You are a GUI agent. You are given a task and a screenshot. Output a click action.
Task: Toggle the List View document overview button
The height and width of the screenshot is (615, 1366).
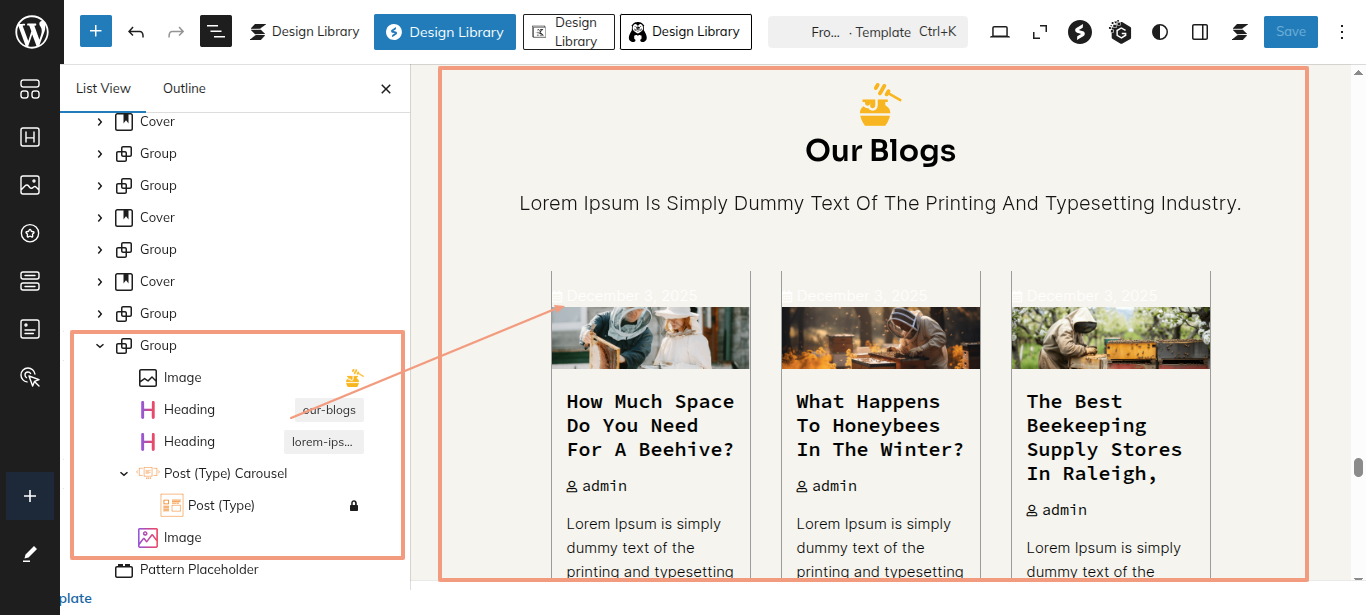[x=216, y=32]
